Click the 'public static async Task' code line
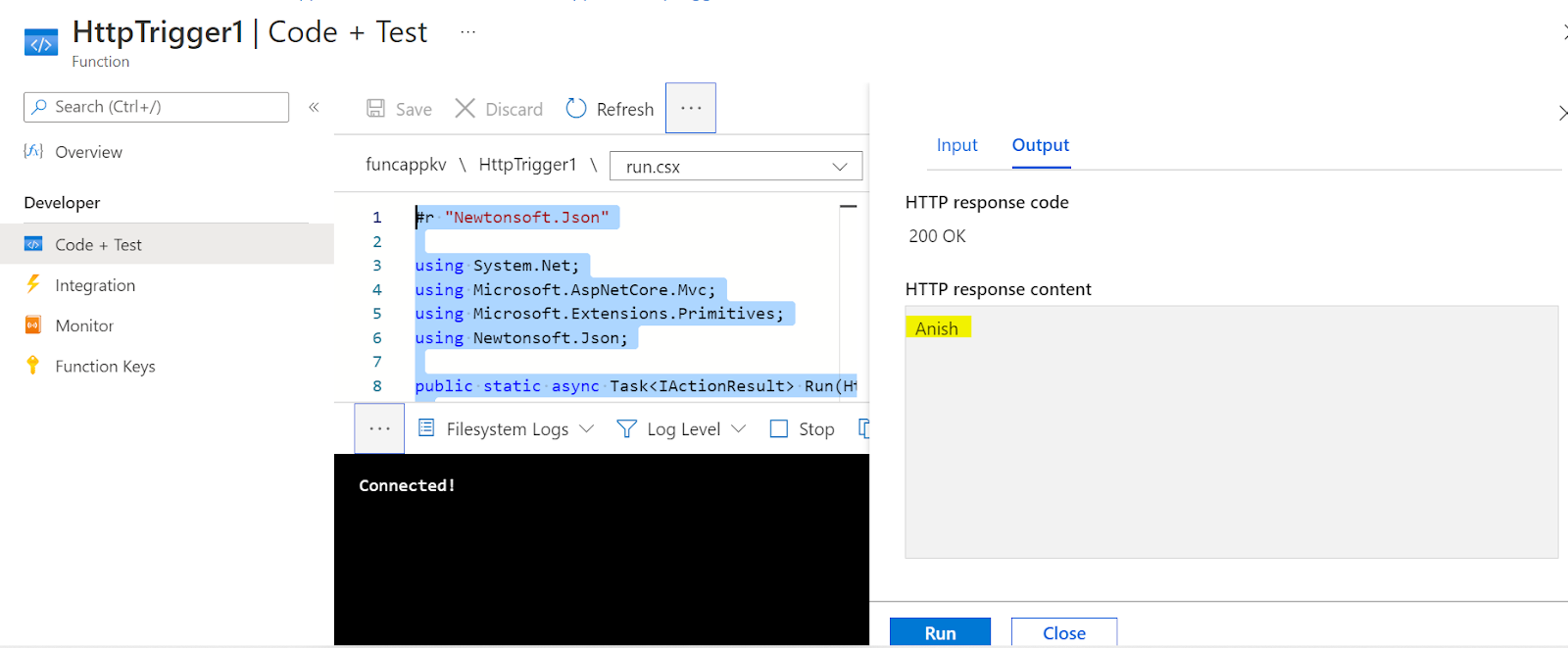1568x648 pixels. point(635,386)
